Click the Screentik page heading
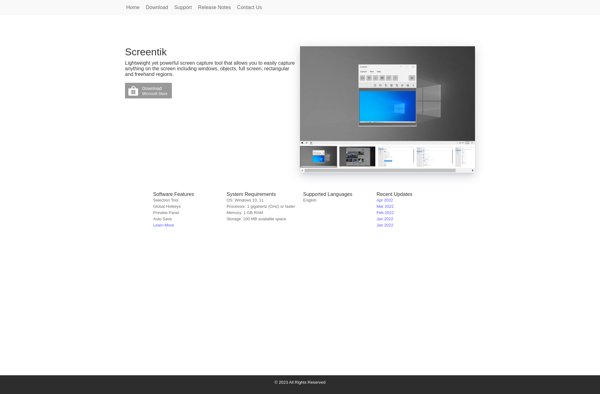The image size is (600, 394). pos(146,52)
